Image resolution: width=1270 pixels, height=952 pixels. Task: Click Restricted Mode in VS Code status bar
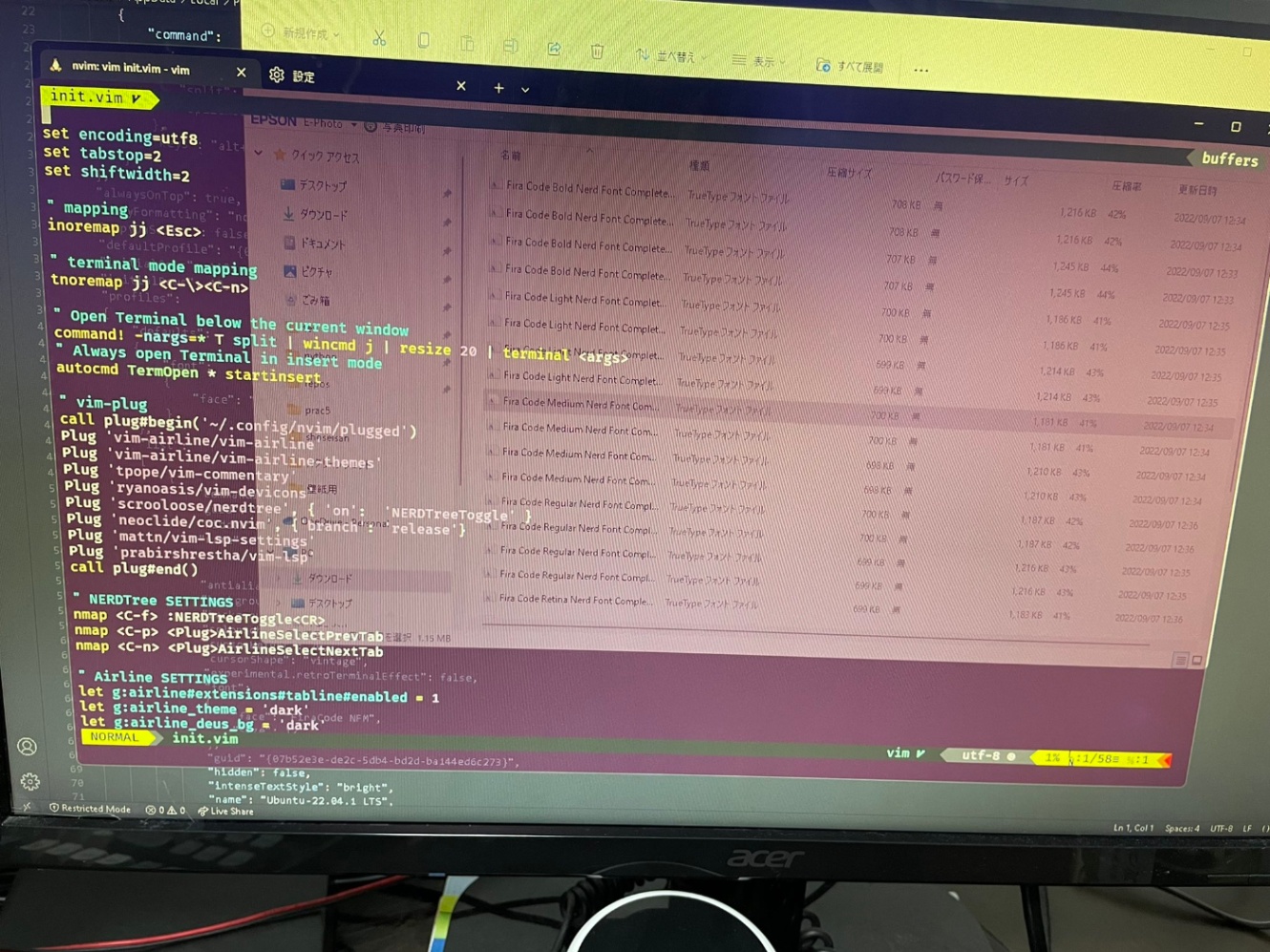90,809
